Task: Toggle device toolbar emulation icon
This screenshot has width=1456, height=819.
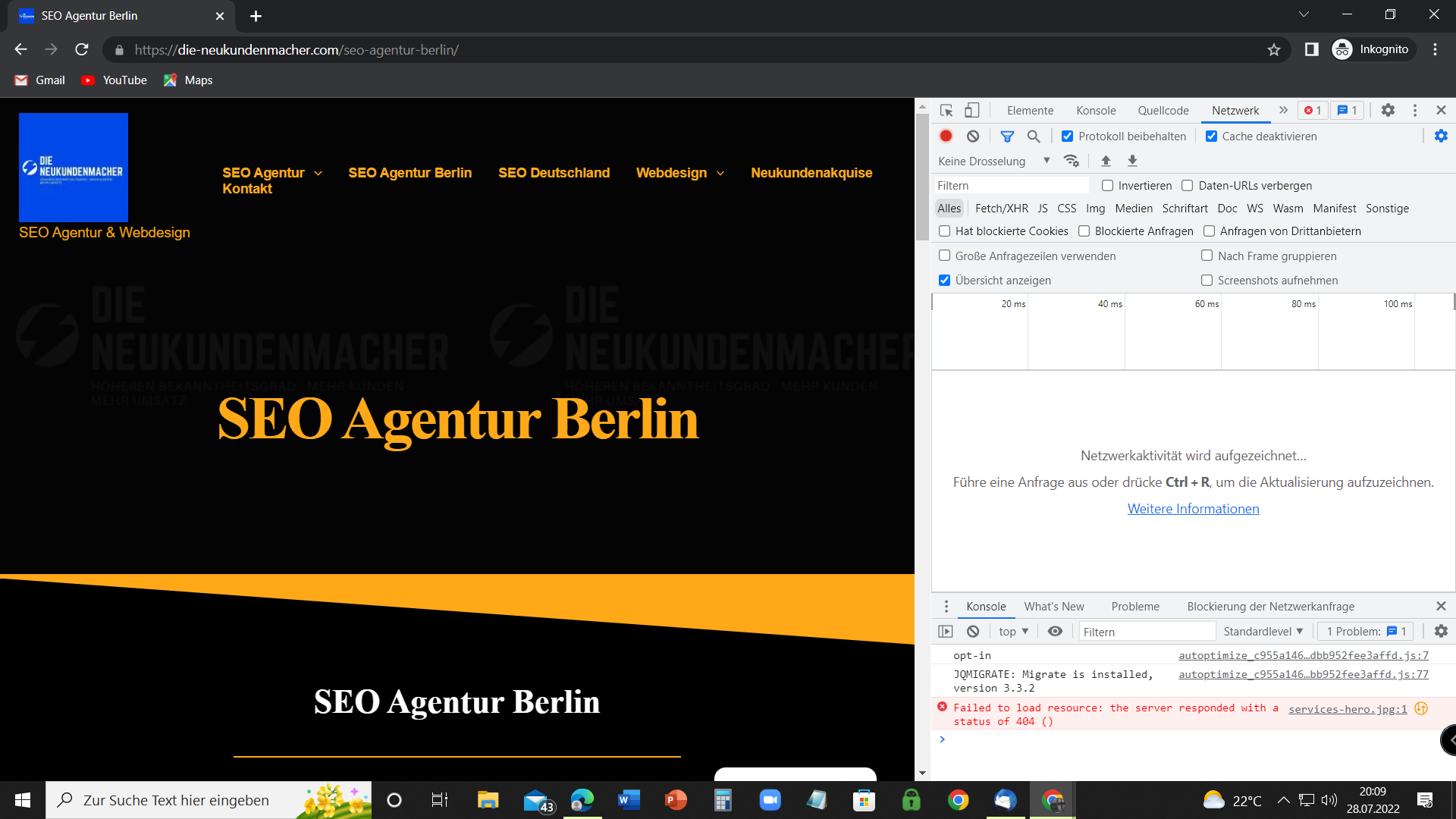Action: 971,111
